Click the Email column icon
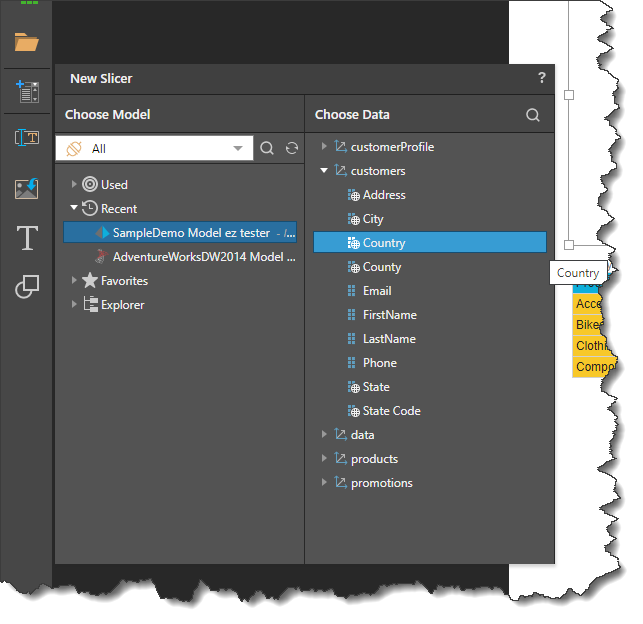Screen dimensions: 643x624 pyautogui.click(x=351, y=291)
